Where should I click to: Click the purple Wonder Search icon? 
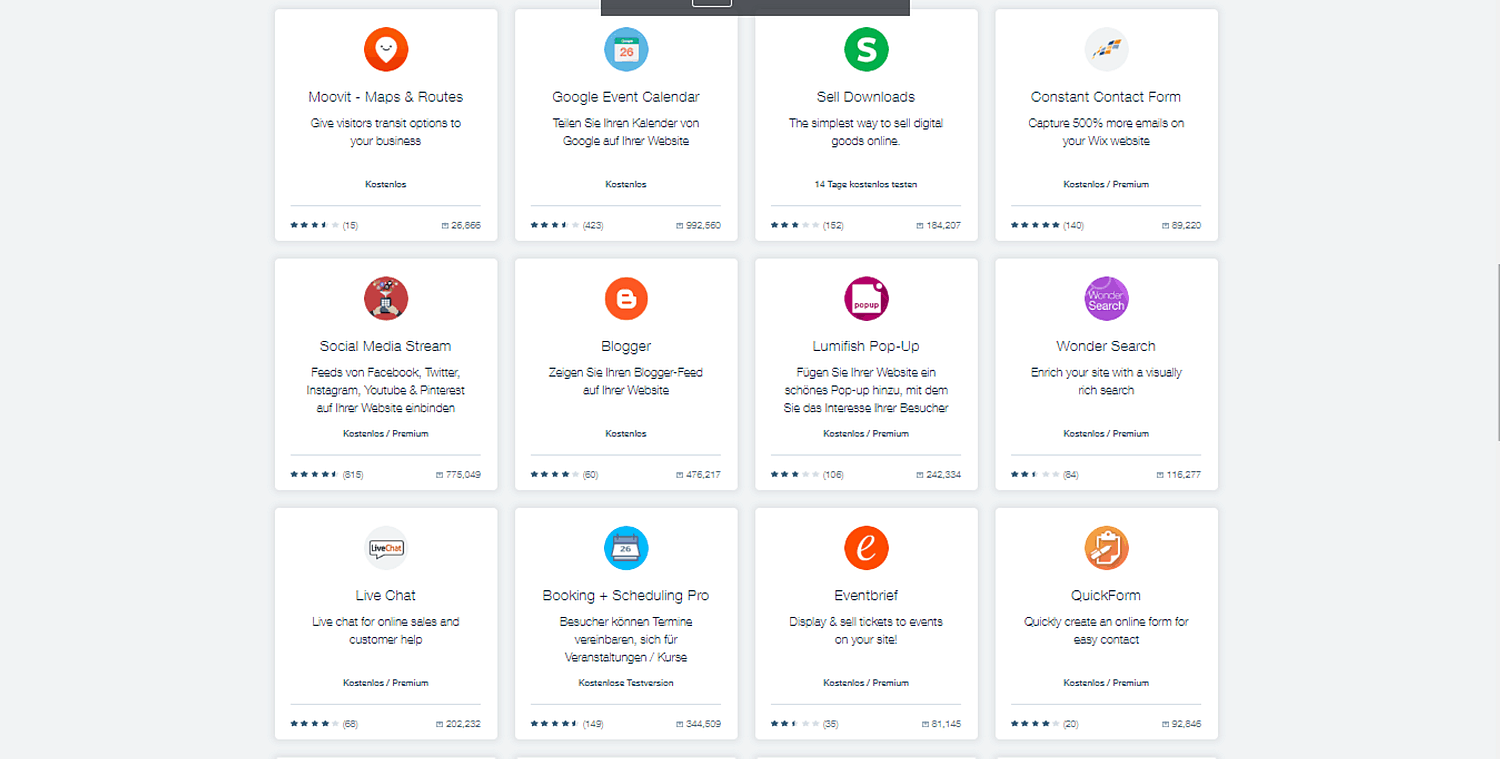tap(1106, 299)
